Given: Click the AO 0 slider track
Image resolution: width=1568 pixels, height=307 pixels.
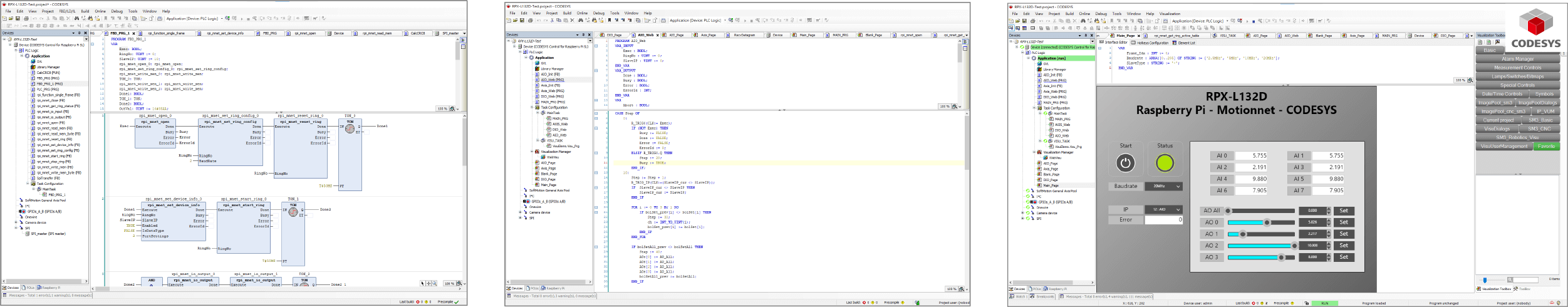Looking at the screenshot, I should point(1260,222).
